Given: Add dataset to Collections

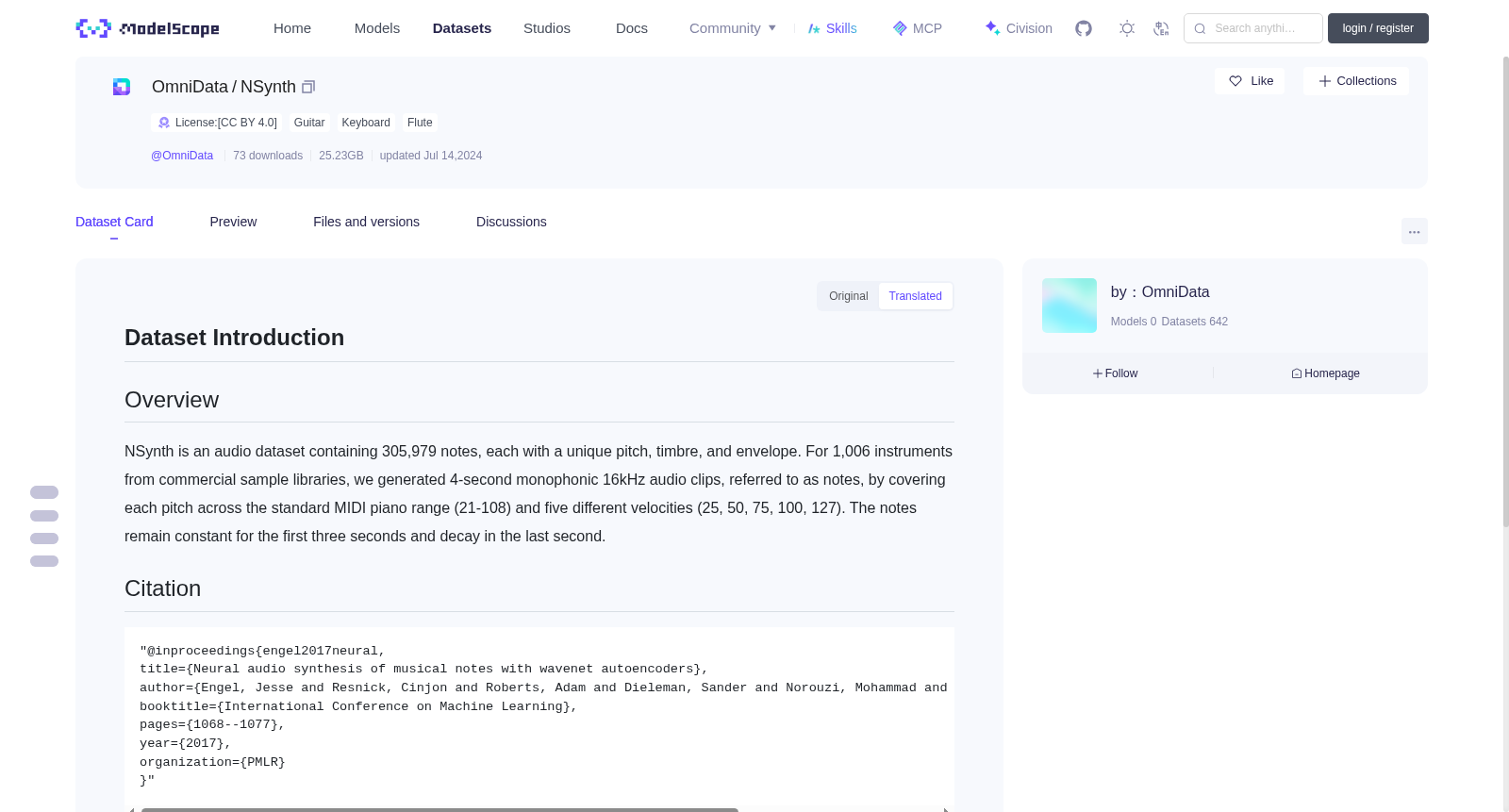Looking at the screenshot, I should 1356,81.
